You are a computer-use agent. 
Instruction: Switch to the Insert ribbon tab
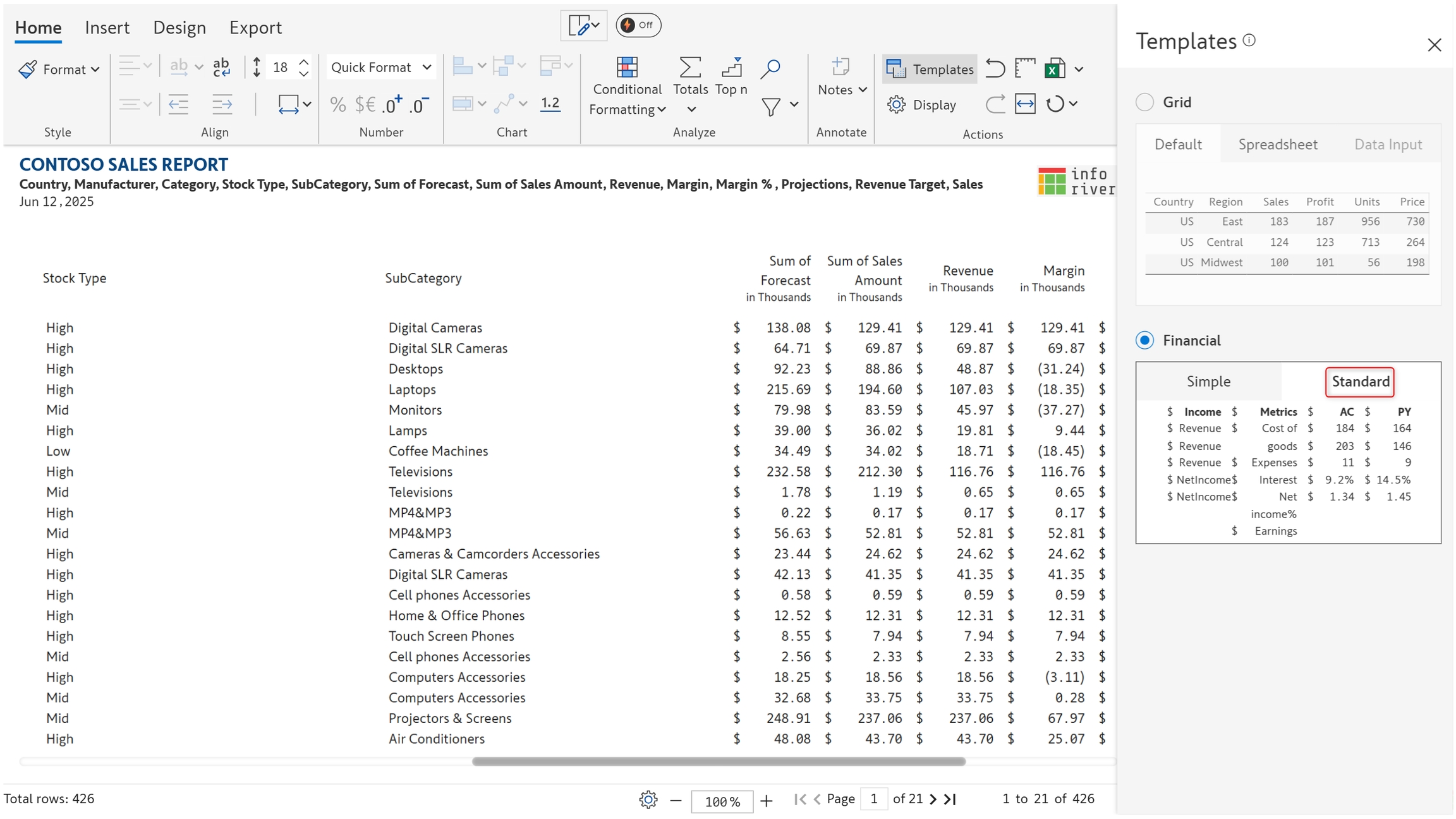(107, 28)
